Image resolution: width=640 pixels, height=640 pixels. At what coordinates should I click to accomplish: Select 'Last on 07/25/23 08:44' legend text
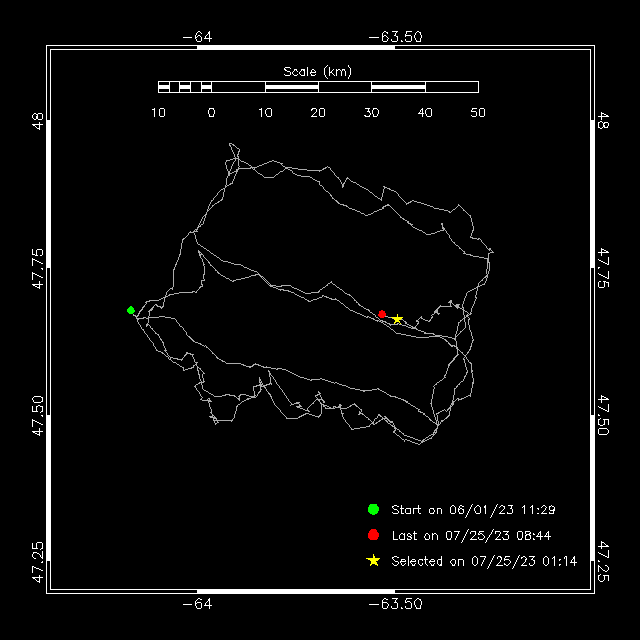[x=471, y=536]
